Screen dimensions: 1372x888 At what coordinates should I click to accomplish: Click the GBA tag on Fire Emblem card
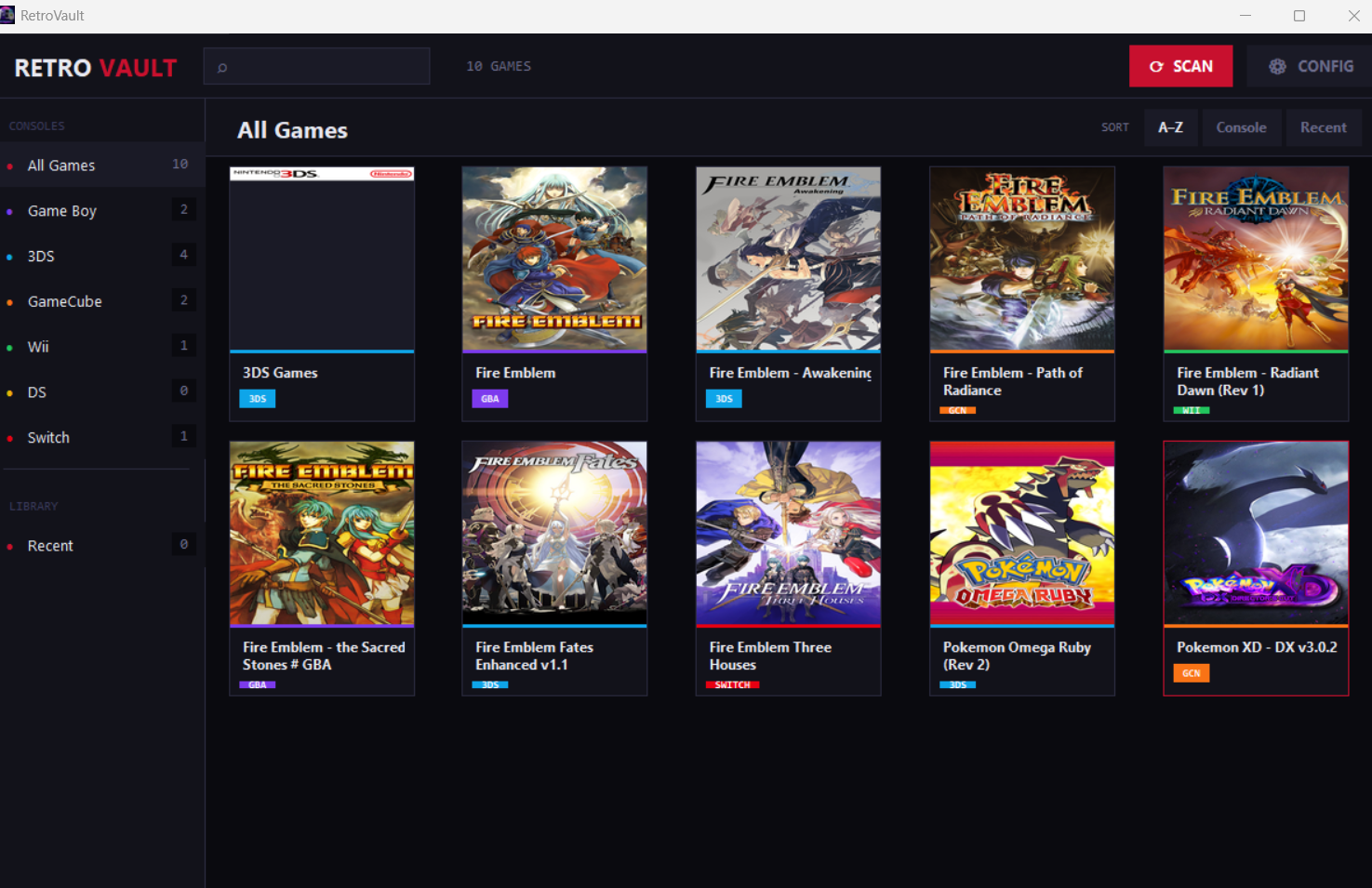[490, 399]
